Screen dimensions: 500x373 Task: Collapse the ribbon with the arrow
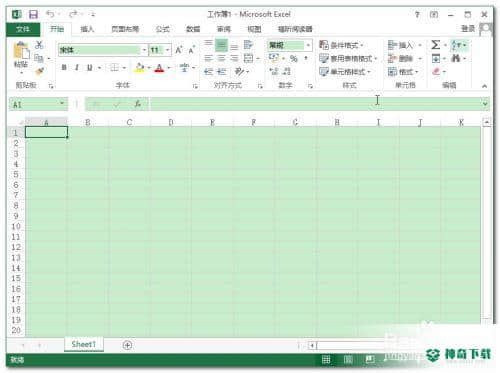coord(484,86)
